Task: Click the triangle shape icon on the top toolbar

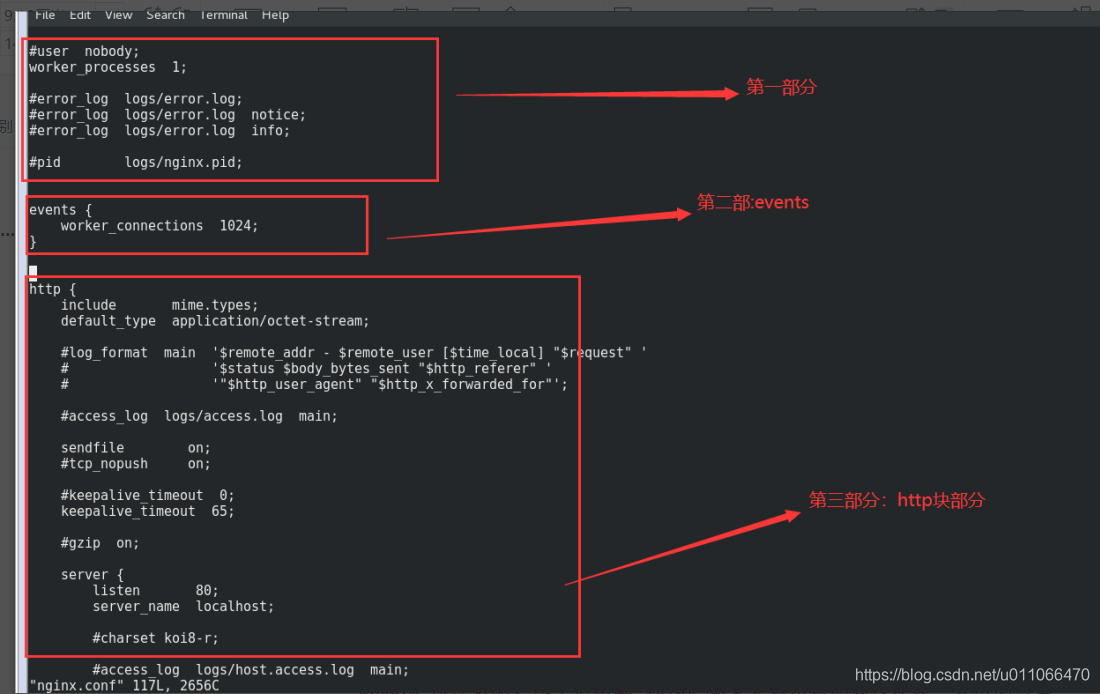Action: point(510,7)
